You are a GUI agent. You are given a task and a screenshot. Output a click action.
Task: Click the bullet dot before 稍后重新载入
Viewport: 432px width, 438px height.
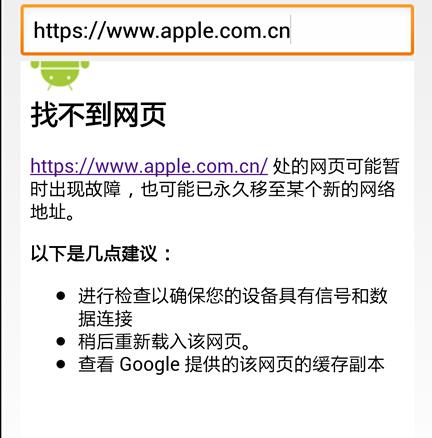(61, 341)
